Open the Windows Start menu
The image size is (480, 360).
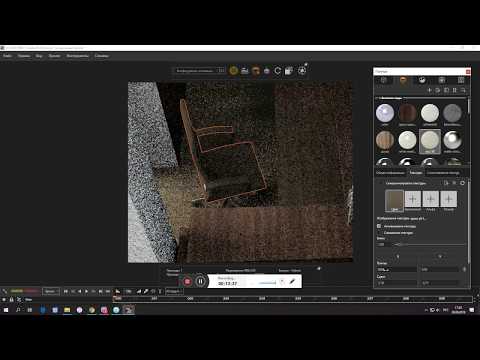click(x=6, y=310)
